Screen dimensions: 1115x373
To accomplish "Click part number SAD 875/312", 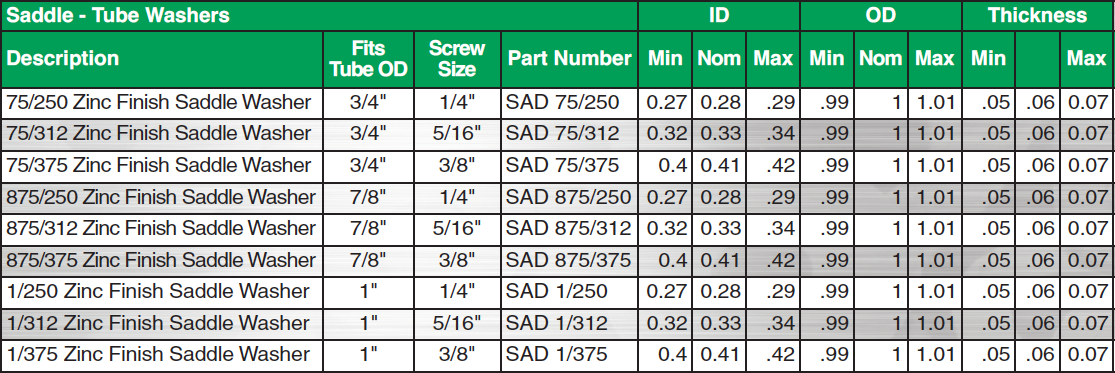I will point(568,229).
